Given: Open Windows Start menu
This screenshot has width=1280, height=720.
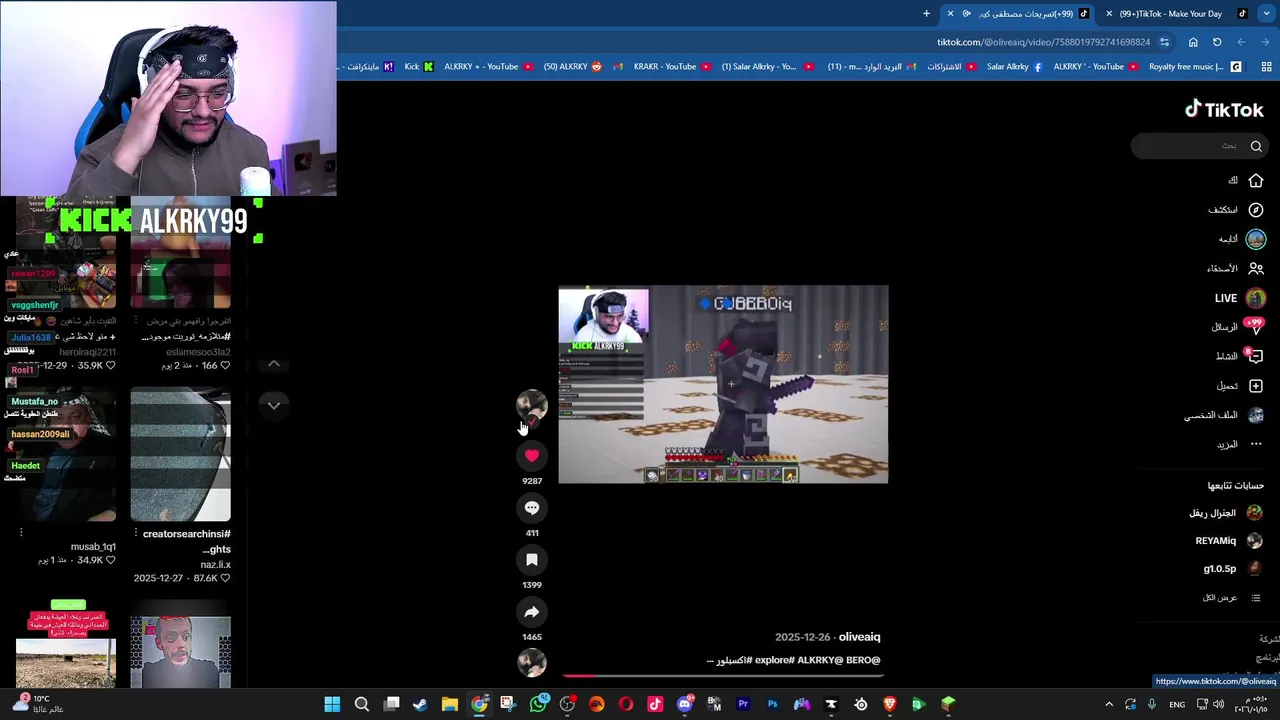Looking at the screenshot, I should (332, 704).
